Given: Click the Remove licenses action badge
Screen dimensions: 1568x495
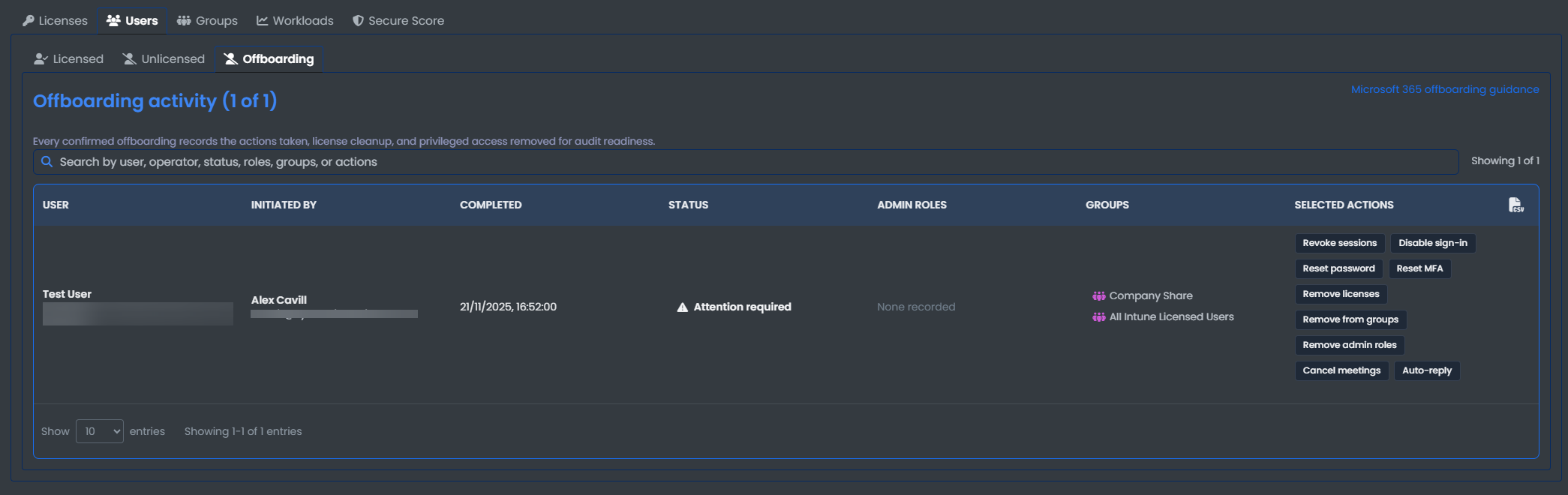Looking at the screenshot, I should coord(1341,294).
